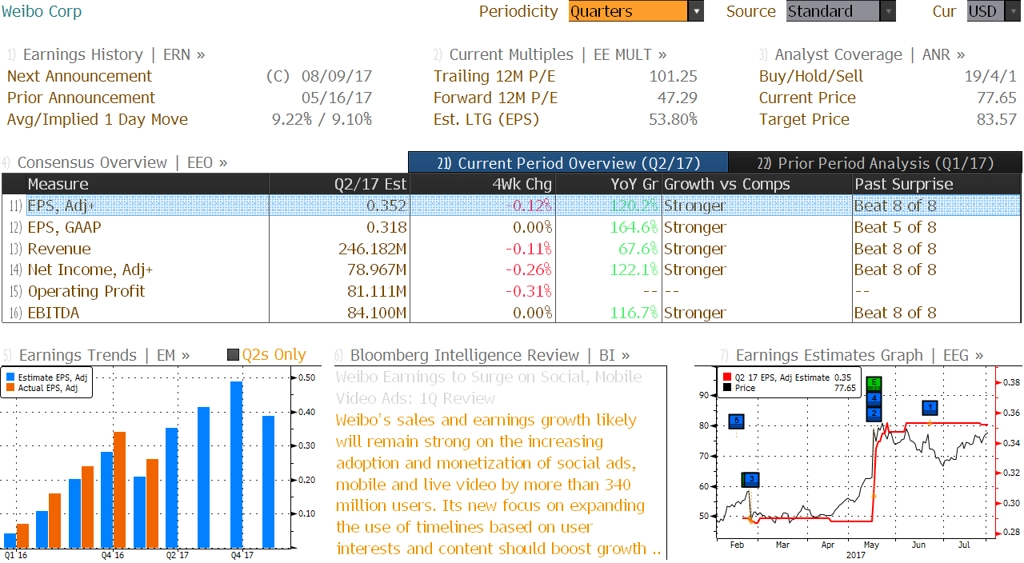Screen dimensions: 1024x563
Task: Select the Net Income, Adj+ row
Action: (511, 270)
